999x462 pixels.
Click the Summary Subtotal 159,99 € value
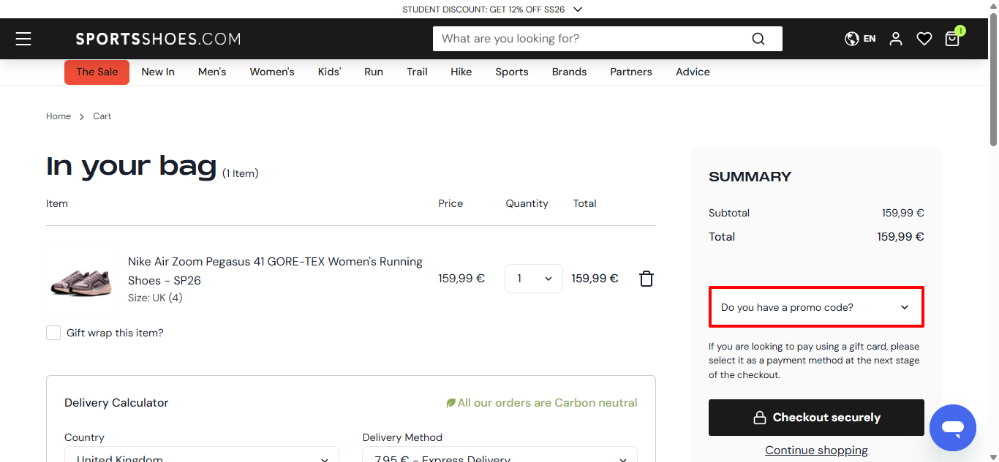pos(903,213)
